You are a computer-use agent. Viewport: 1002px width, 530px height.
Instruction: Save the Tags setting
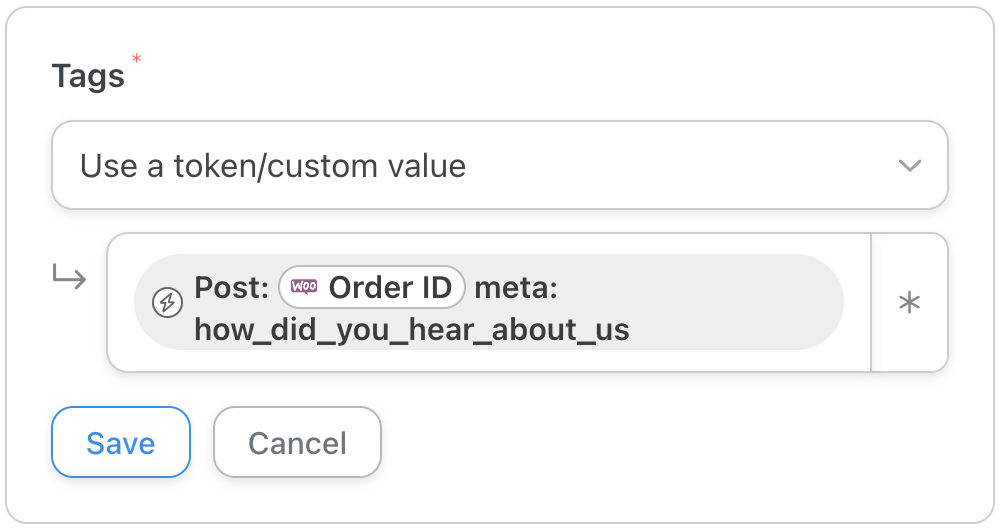pos(121,443)
